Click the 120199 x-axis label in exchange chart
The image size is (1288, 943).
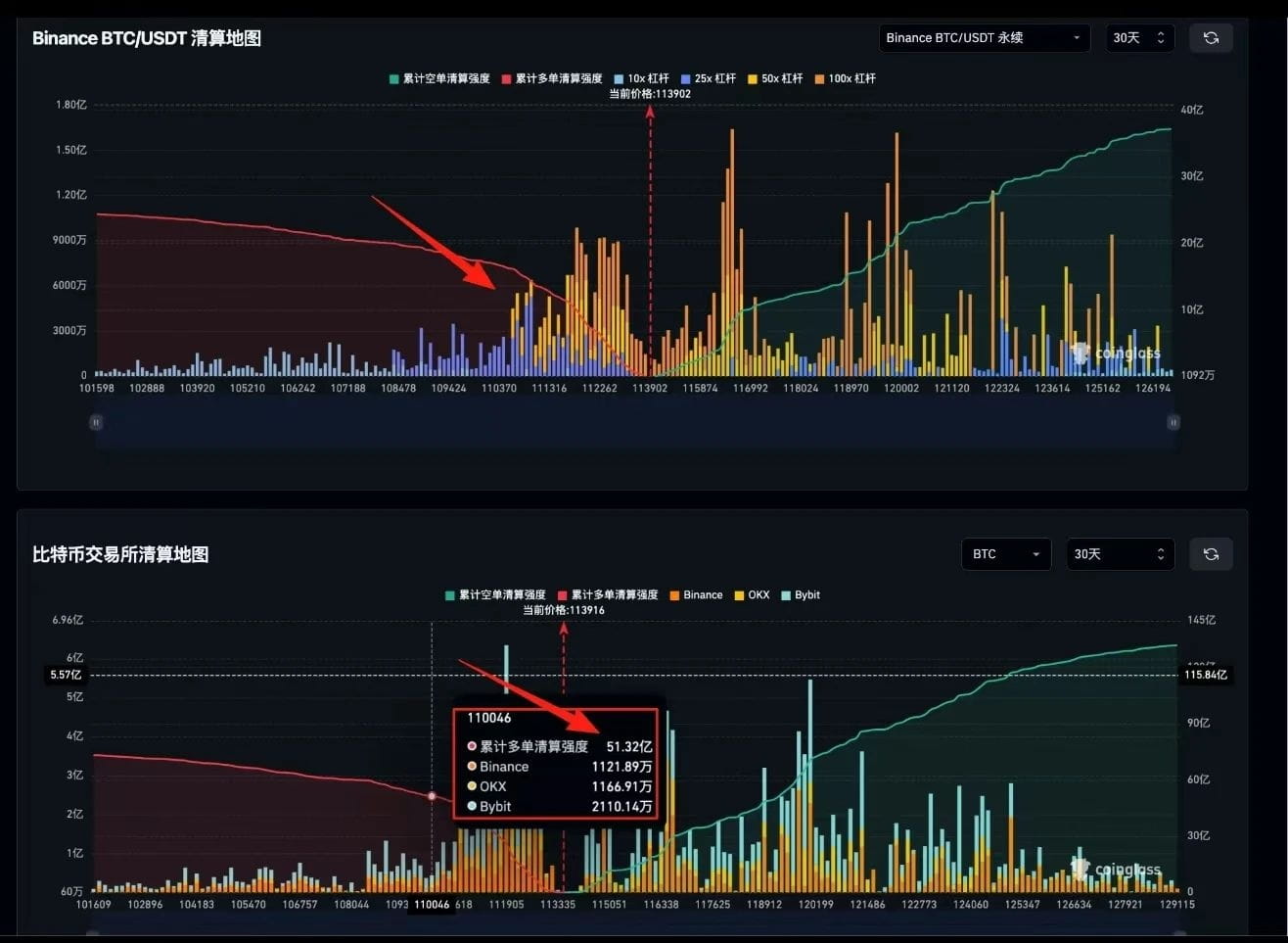point(815,905)
